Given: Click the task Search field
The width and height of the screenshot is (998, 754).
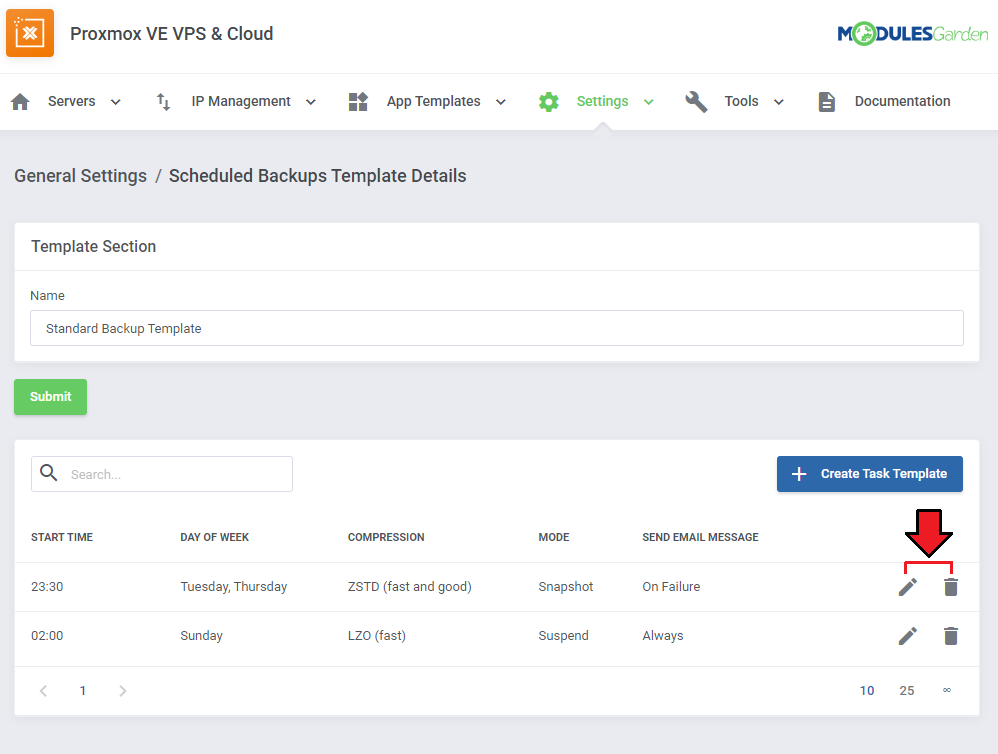Looking at the screenshot, I should click(x=162, y=474).
